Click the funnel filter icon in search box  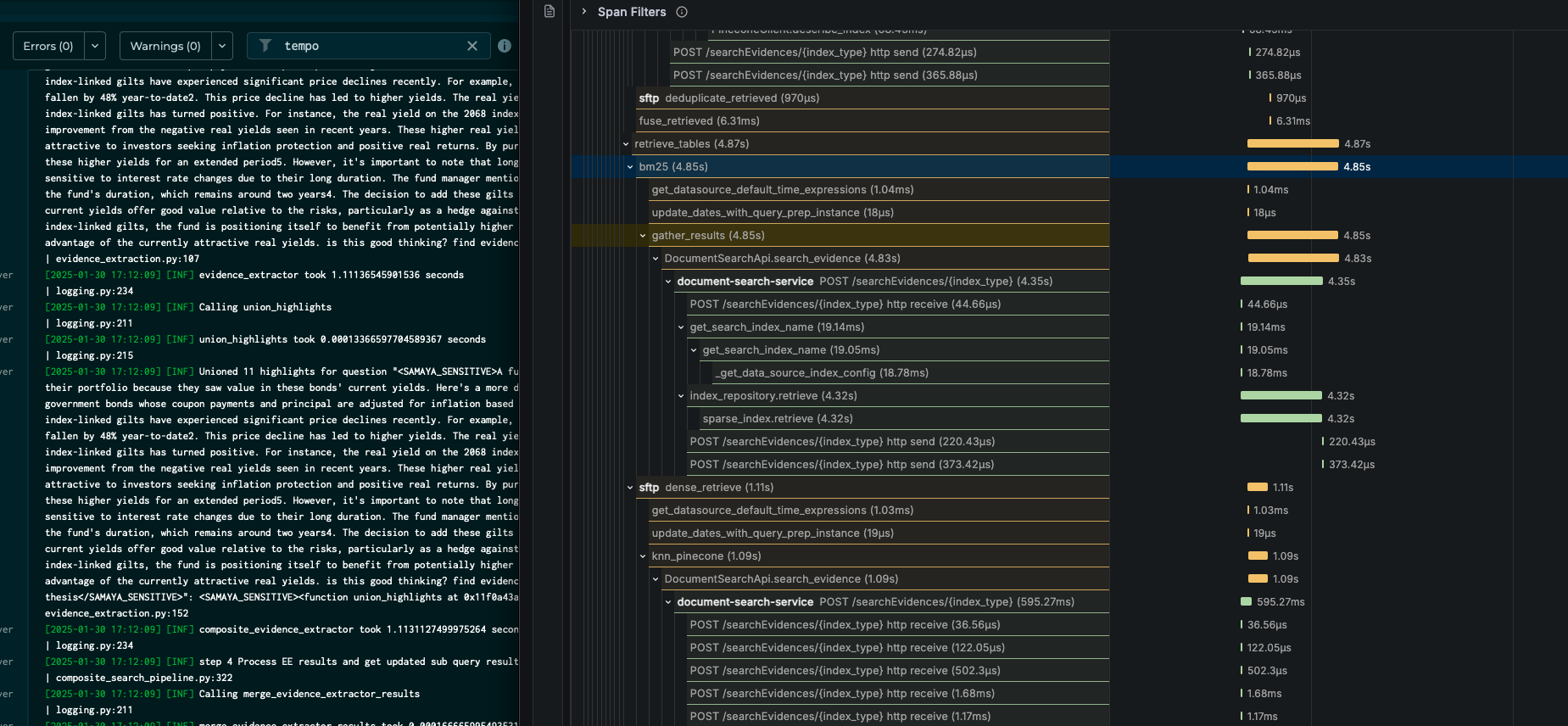click(x=265, y=46)
